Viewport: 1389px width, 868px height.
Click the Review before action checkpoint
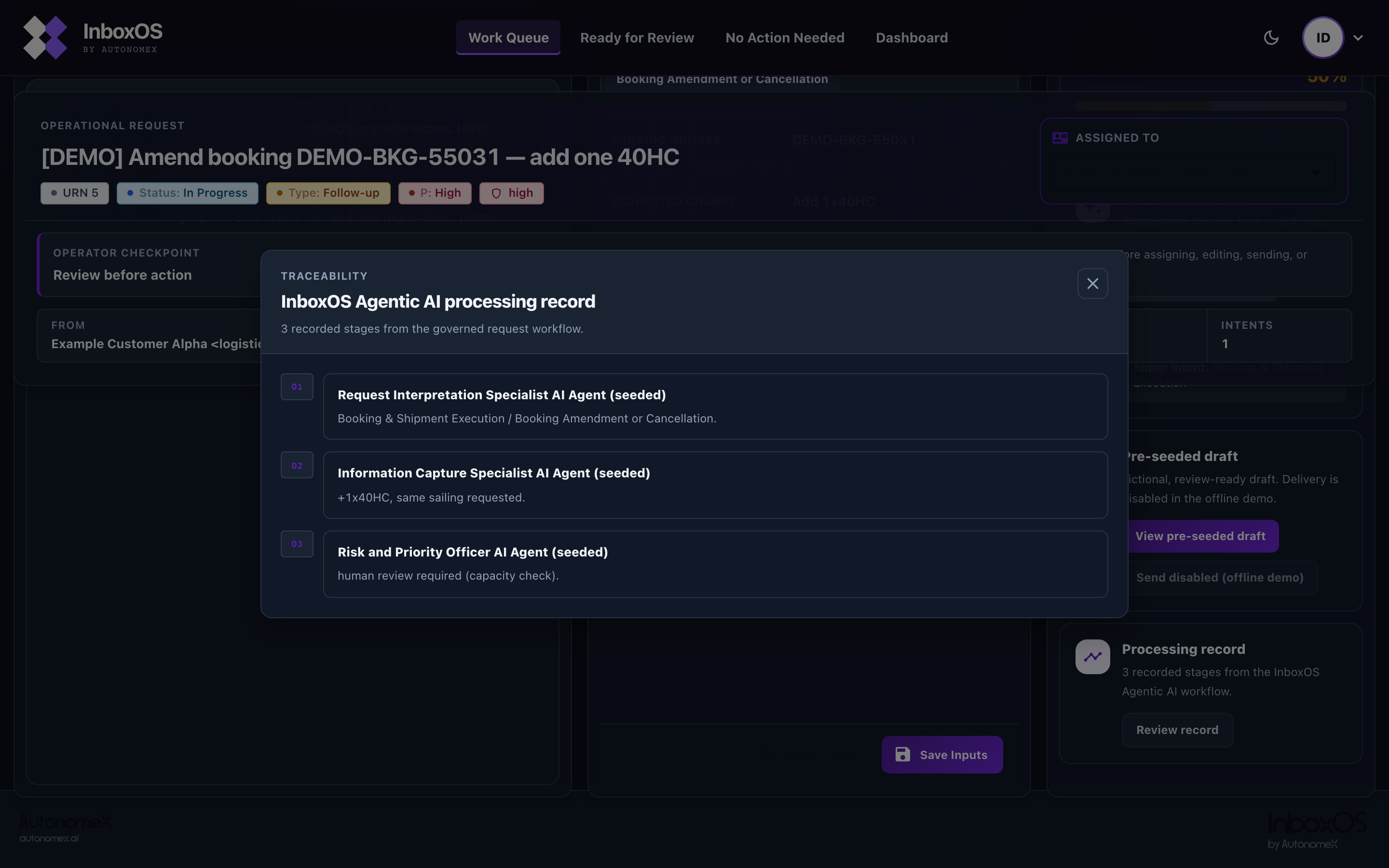(x=122, y=275)
